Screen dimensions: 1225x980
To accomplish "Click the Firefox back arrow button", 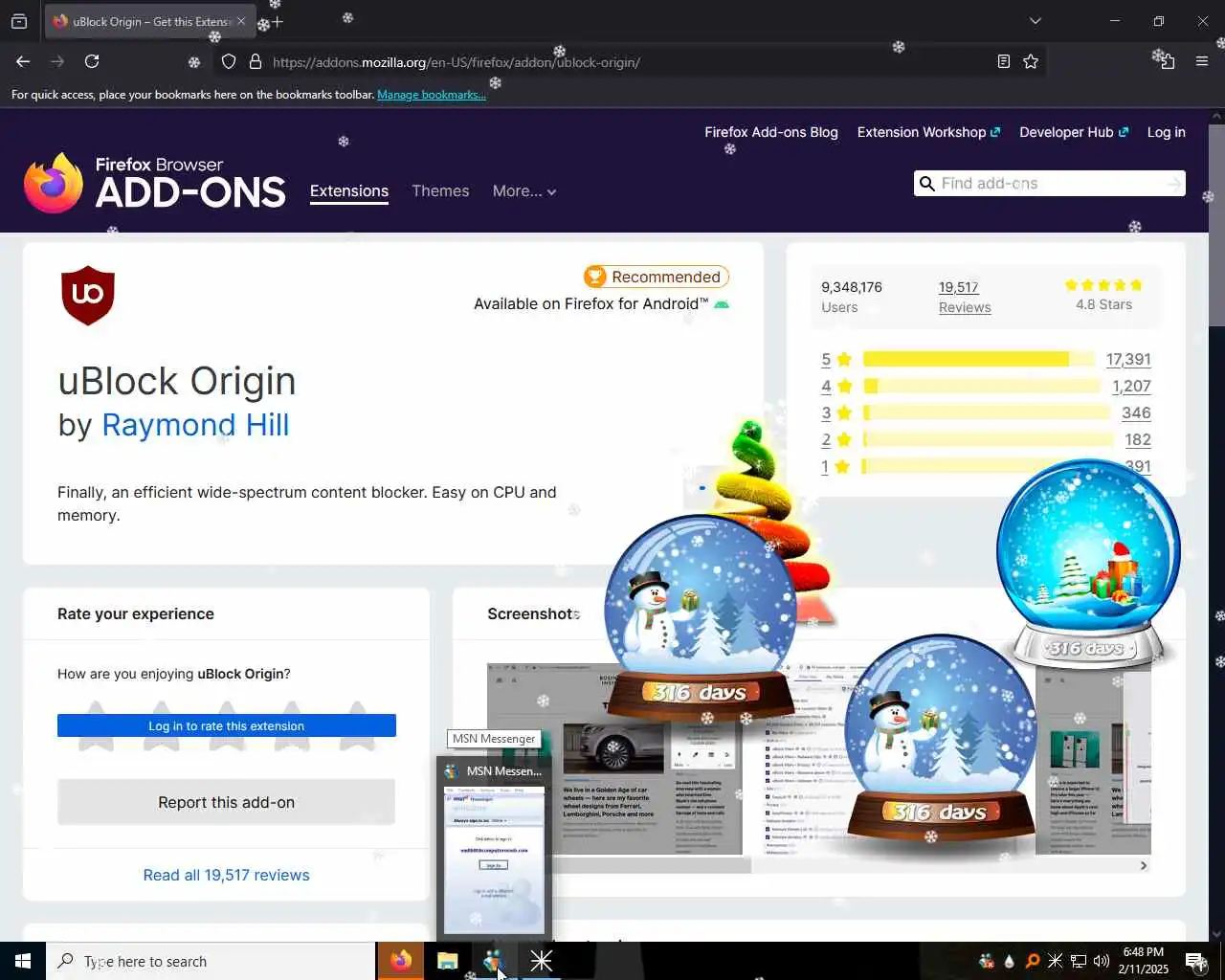I will (23, 61).
